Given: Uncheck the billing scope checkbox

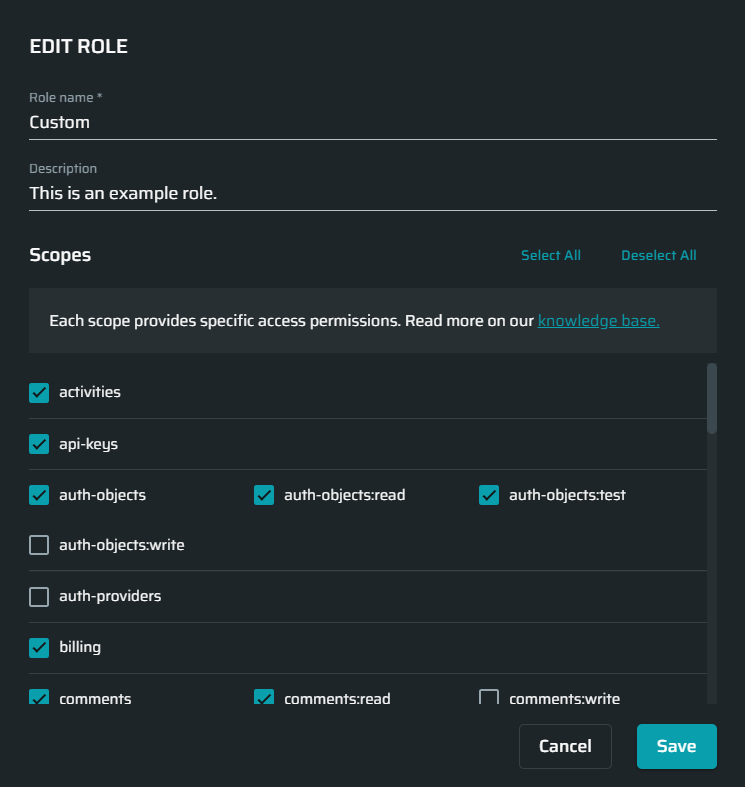Looking at the screenshot, I should [39, 648].
